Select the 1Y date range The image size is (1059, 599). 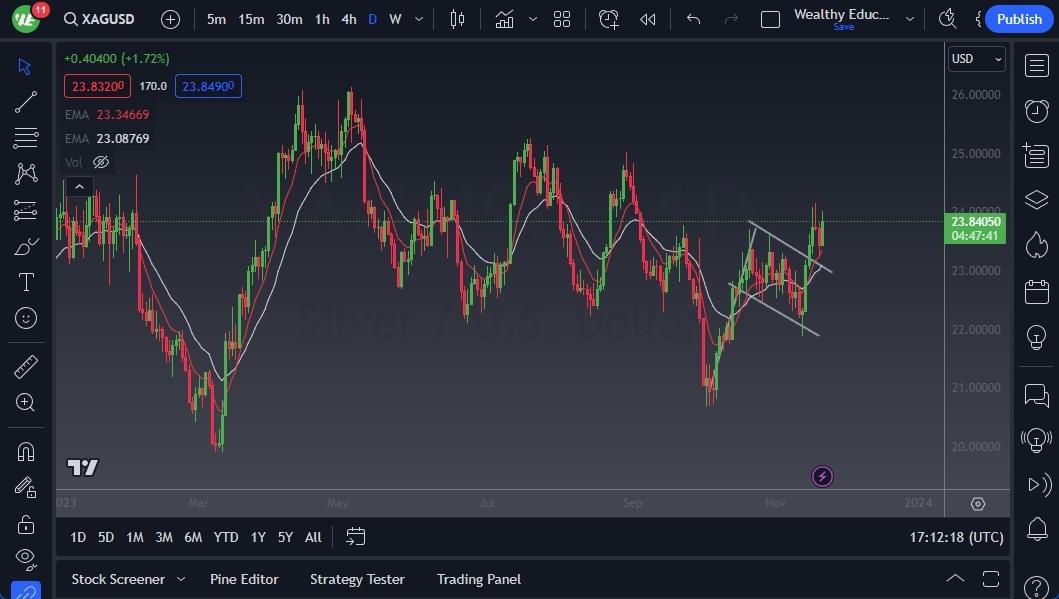(x=257, y=537)
